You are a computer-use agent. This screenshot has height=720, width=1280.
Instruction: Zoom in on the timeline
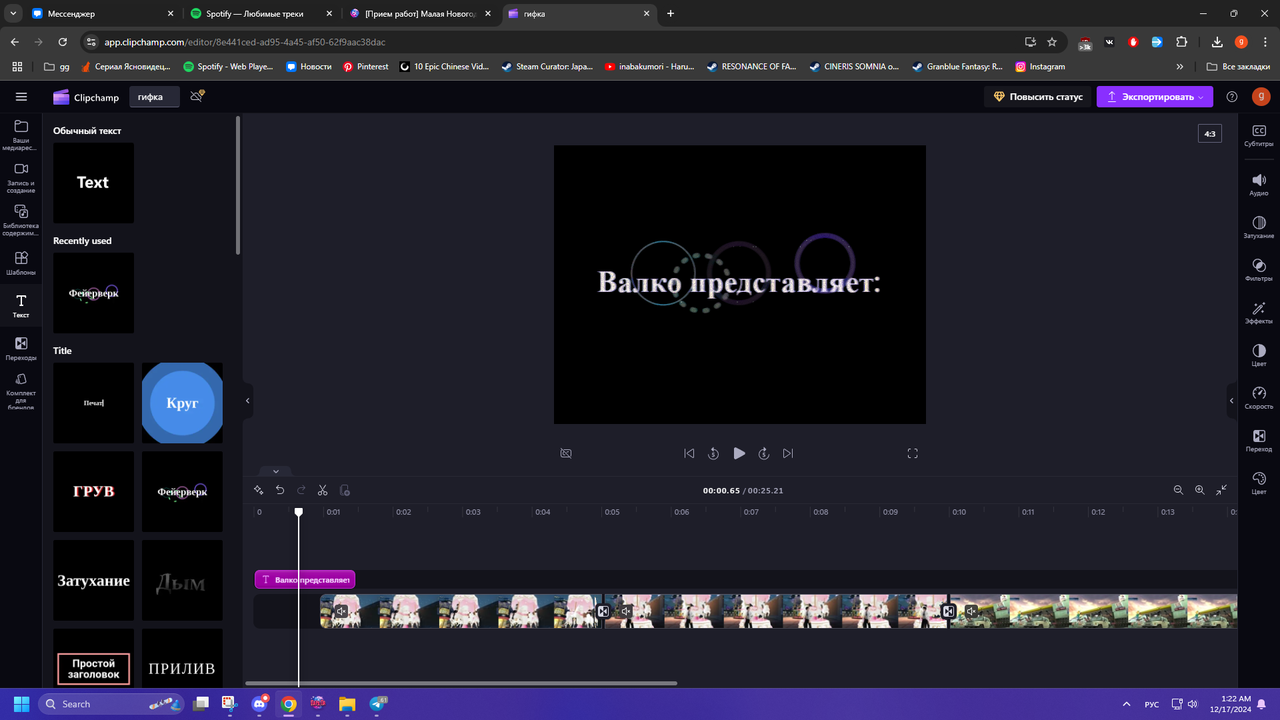(1199, 490)
